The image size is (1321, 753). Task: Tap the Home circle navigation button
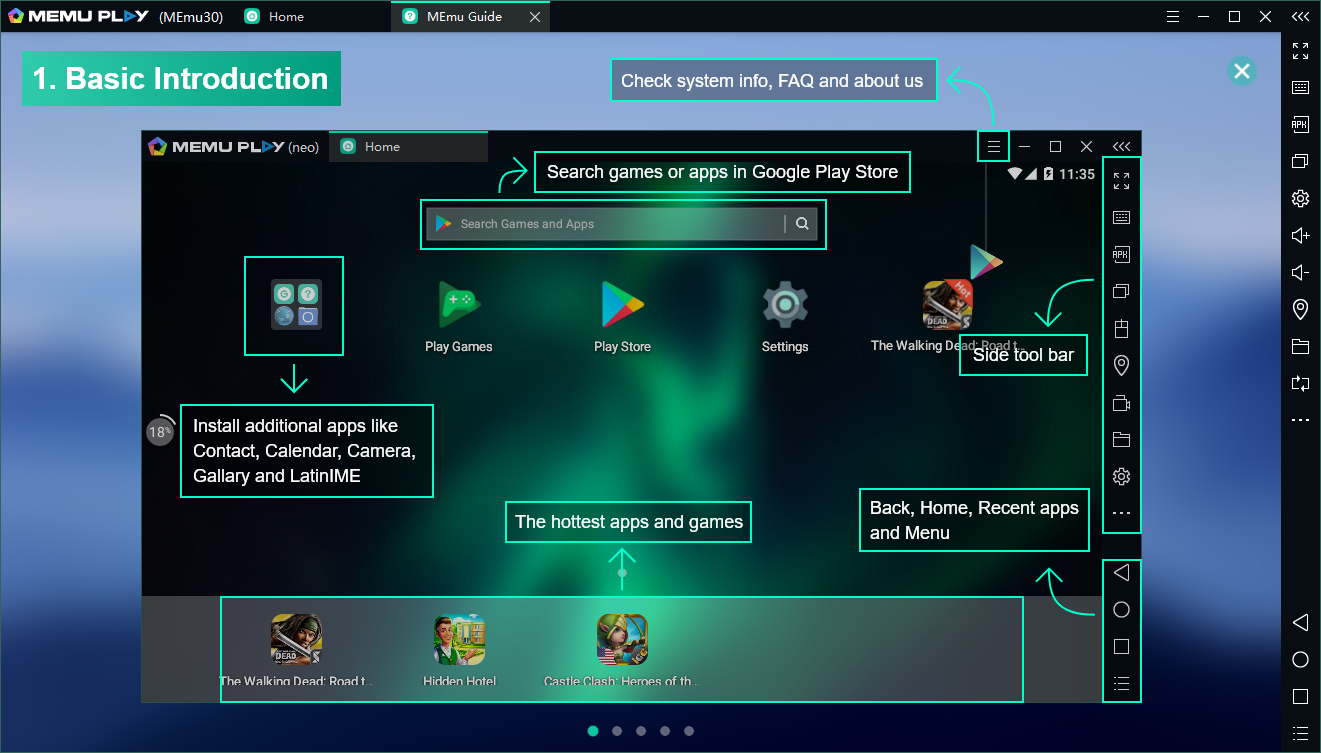pyautogui.click(x=1300, y=658)
